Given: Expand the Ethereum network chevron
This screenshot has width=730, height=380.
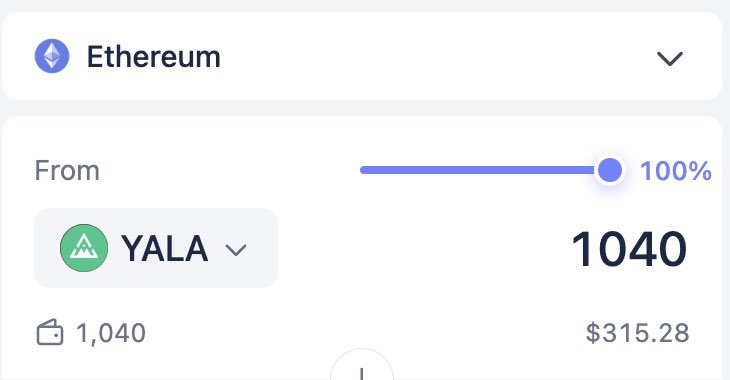Looking at the screenshot, I should 669,58.
